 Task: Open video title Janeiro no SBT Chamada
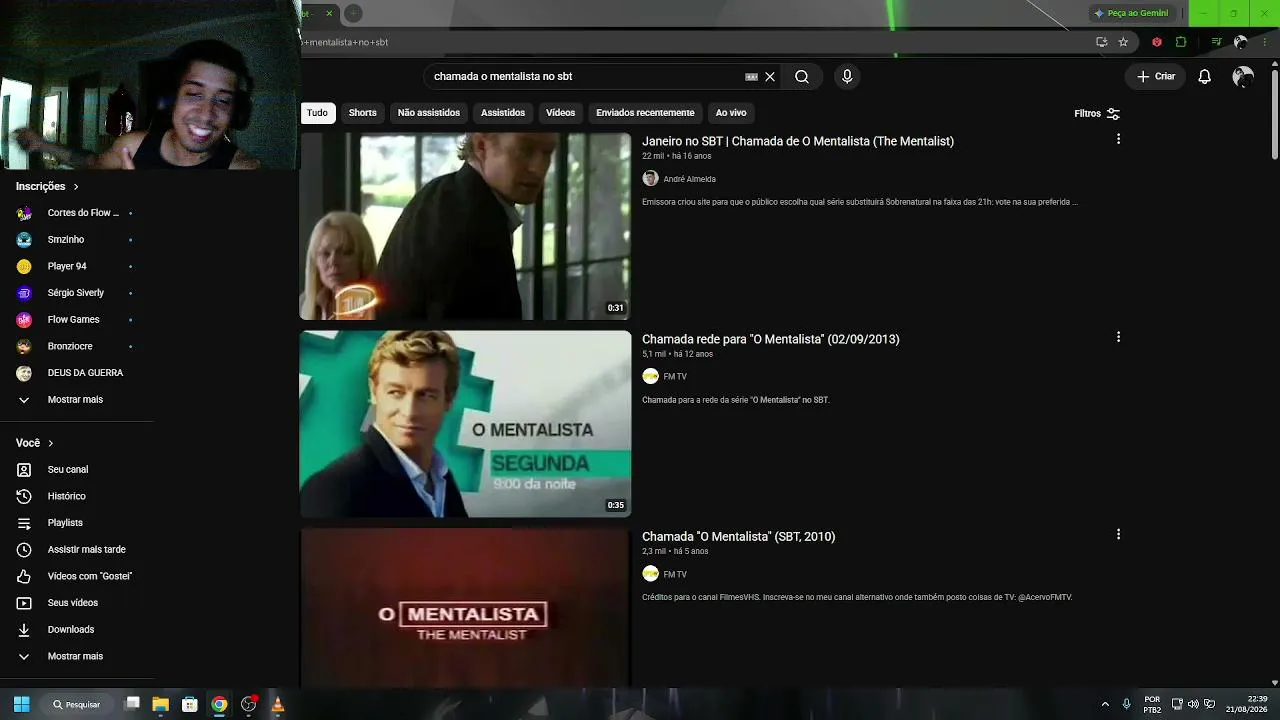point(798,142)
